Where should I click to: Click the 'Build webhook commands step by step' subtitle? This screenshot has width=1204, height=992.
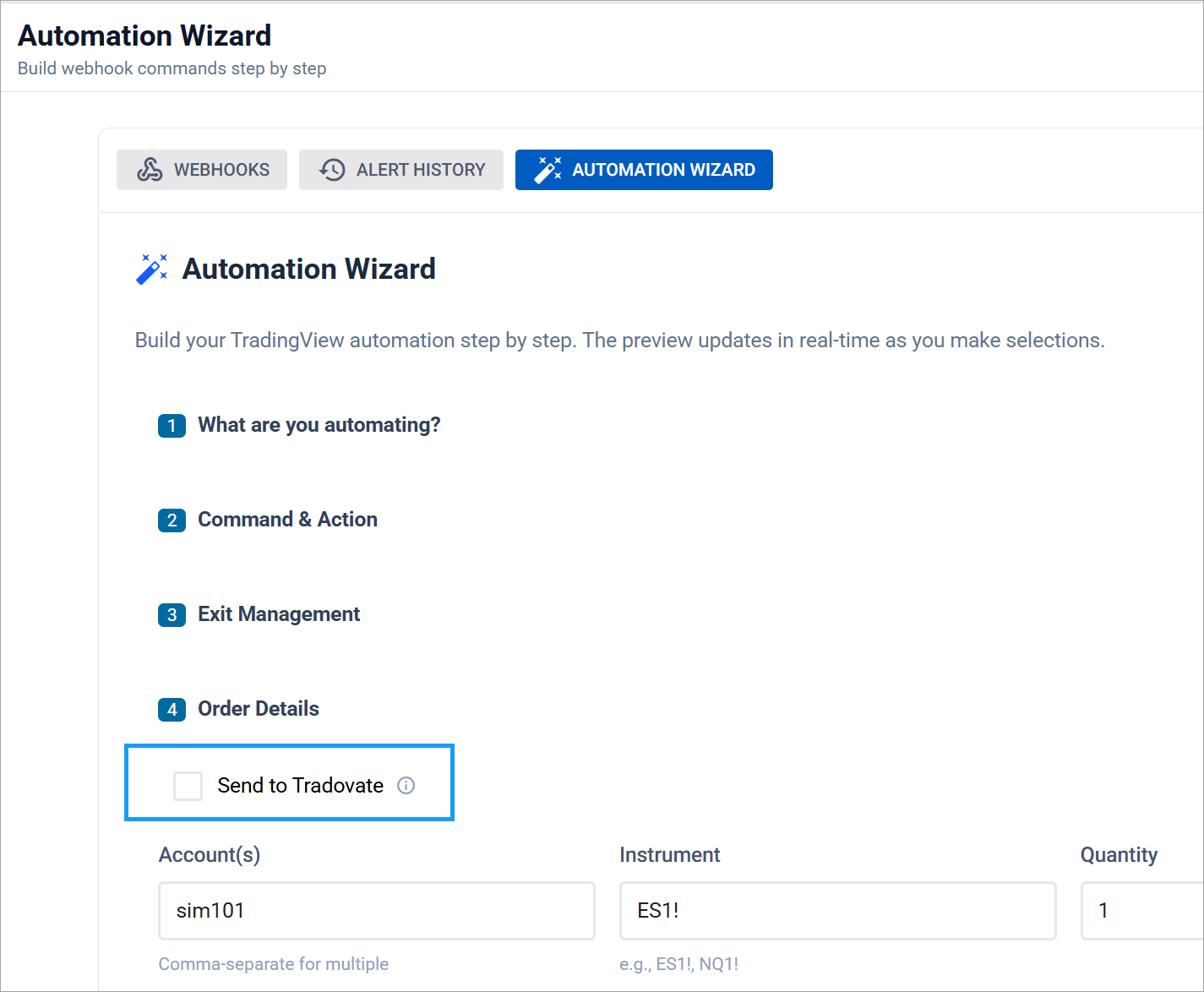pos(172,68)
